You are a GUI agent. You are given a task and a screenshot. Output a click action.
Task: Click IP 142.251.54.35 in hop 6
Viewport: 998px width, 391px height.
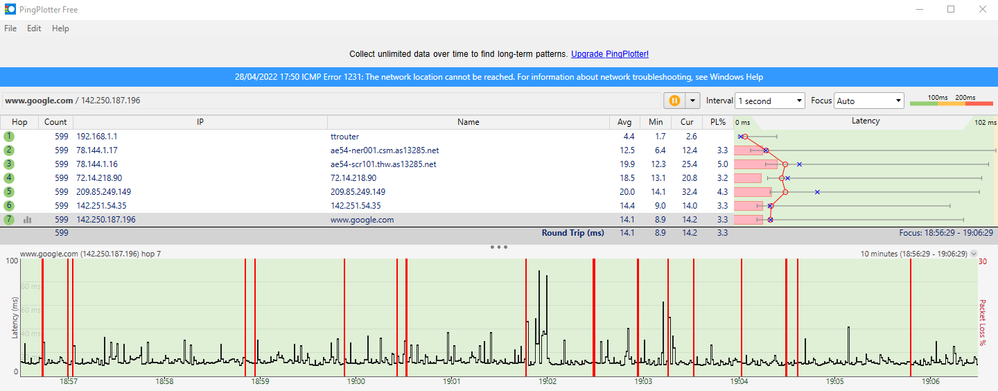101,206
